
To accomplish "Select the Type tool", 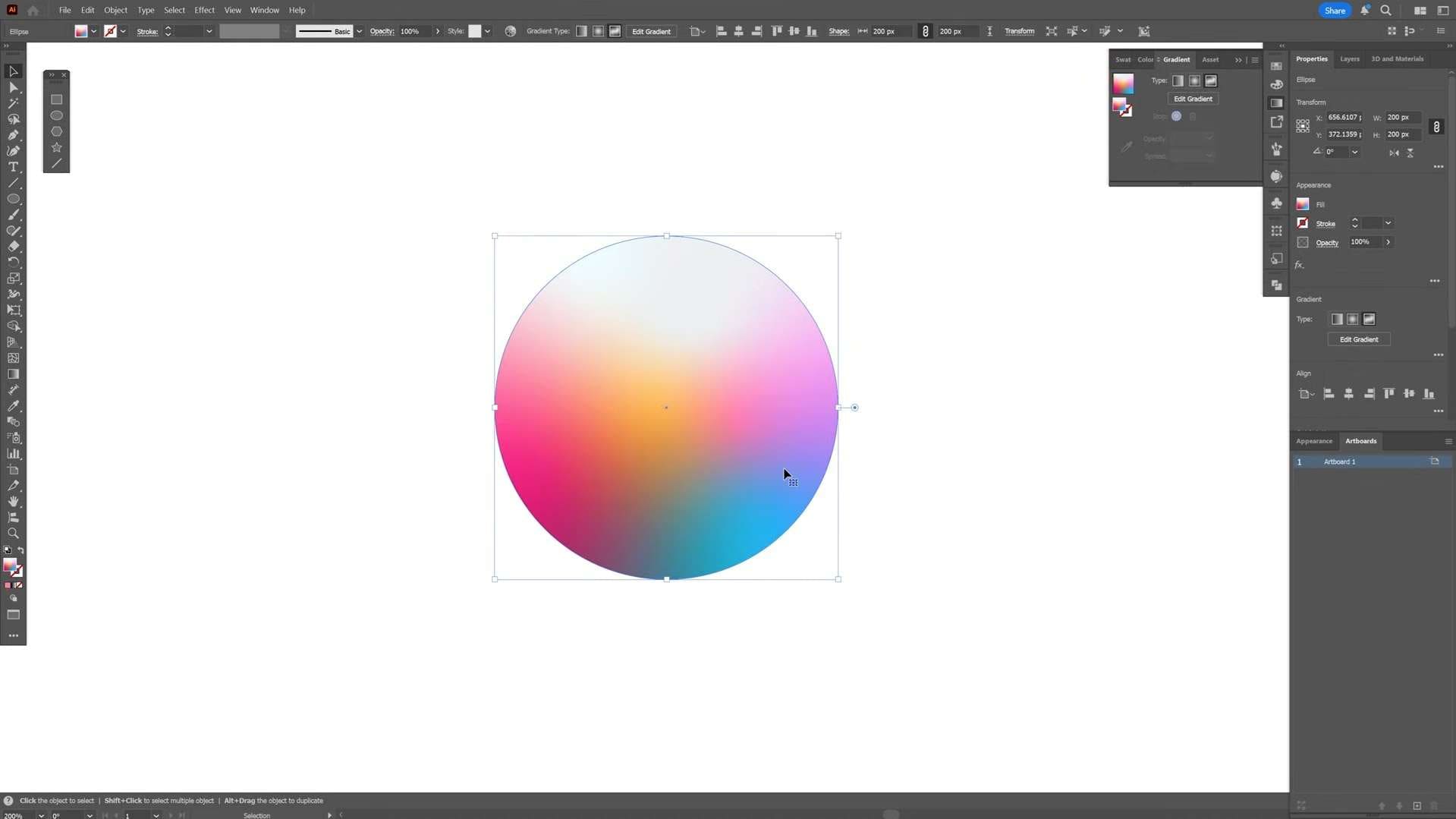I will pyautogui.click(x=13, y=167).
